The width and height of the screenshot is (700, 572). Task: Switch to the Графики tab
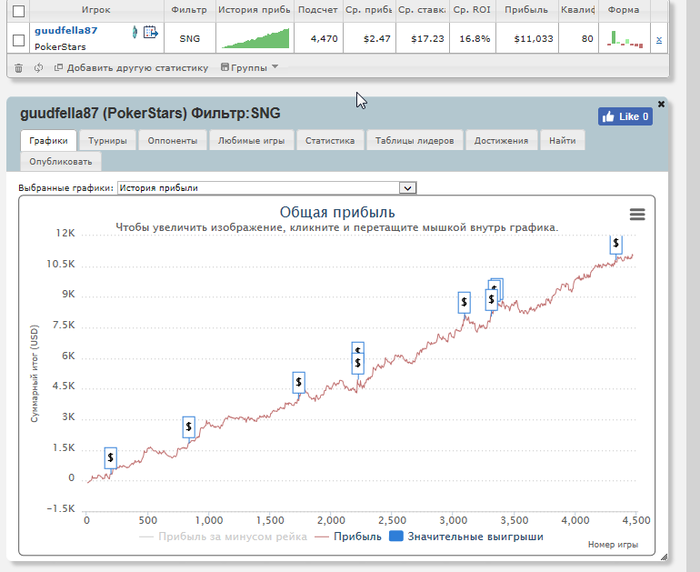[x=48, y=141]
